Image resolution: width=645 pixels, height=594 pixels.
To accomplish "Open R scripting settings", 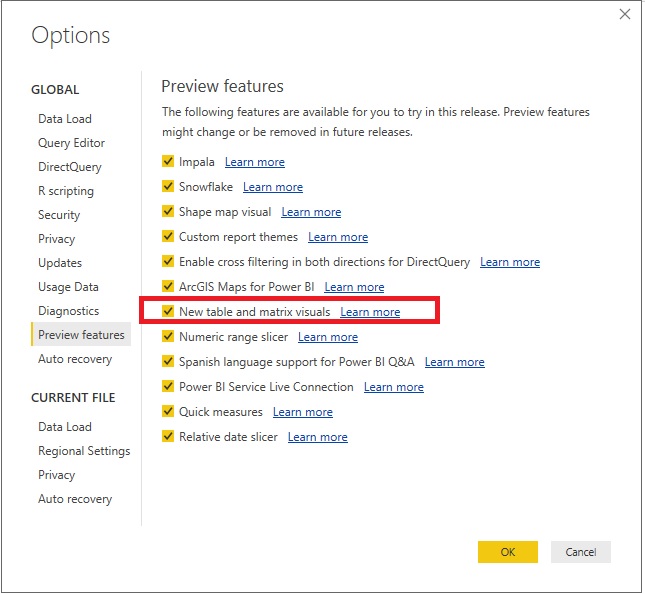I will click(x=66, y=191).
